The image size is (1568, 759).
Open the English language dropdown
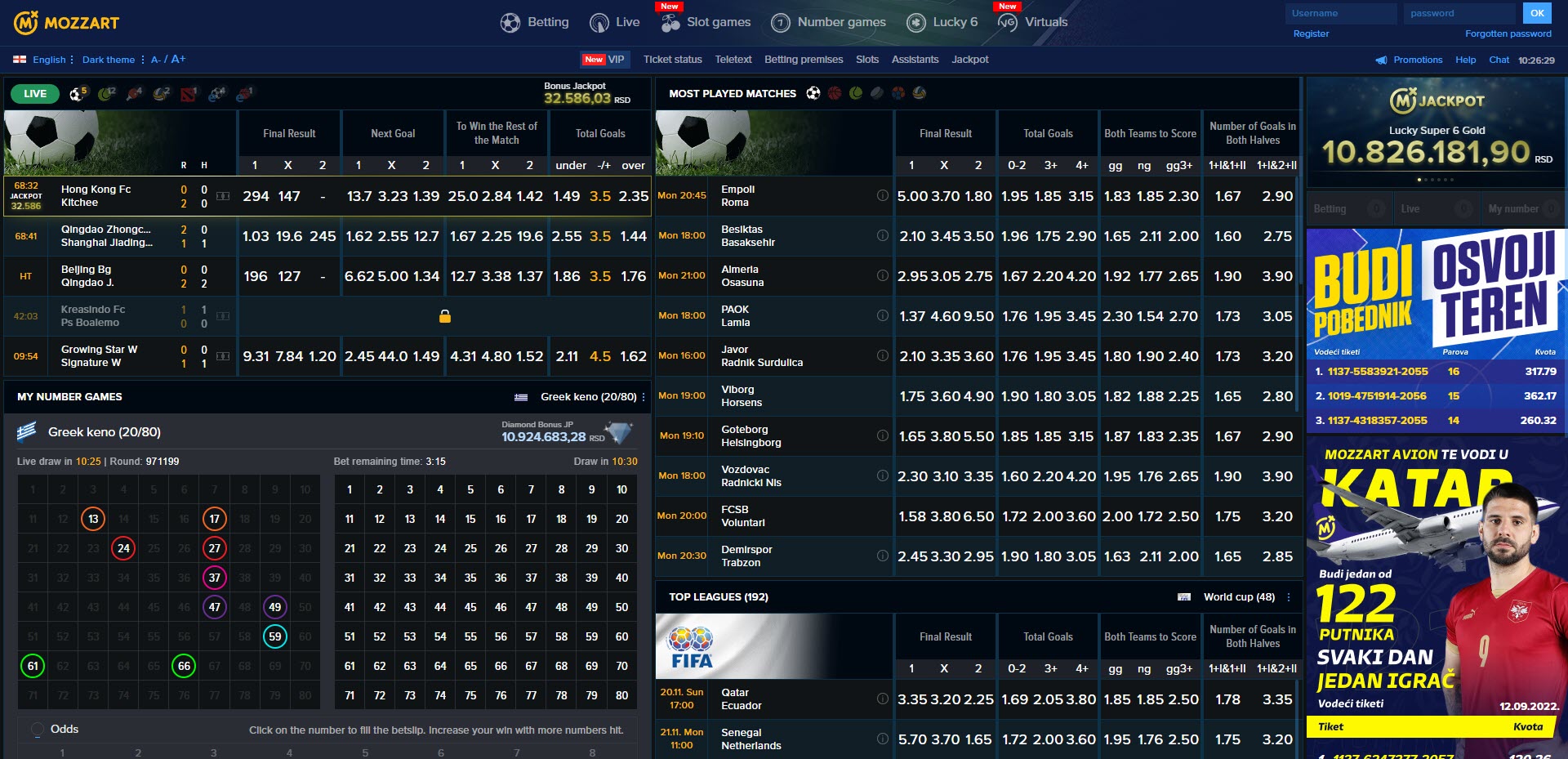click(52, 60)
